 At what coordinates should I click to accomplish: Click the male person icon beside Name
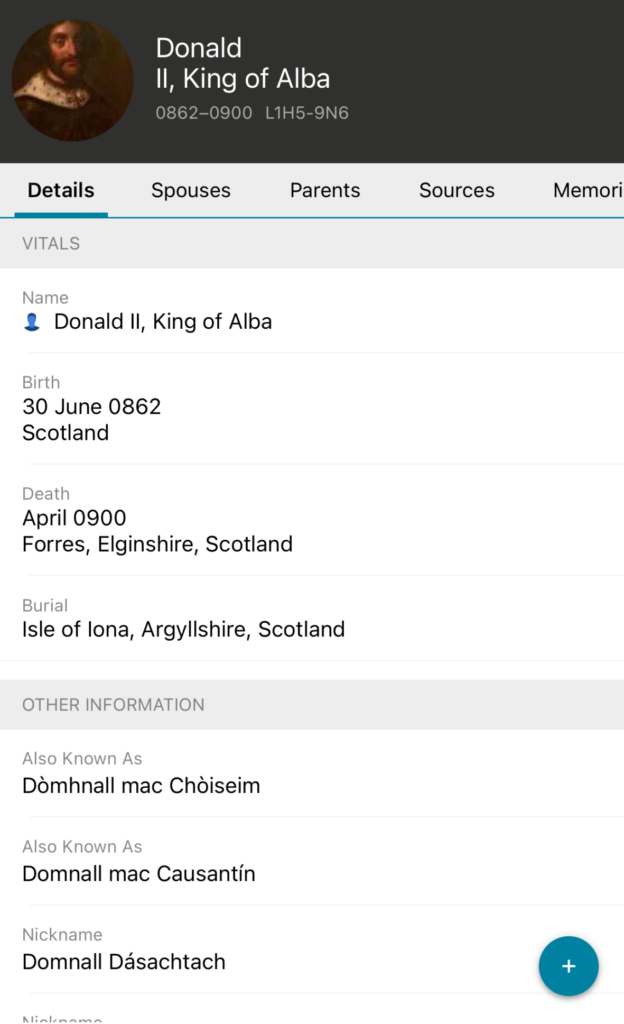point(32,322)
